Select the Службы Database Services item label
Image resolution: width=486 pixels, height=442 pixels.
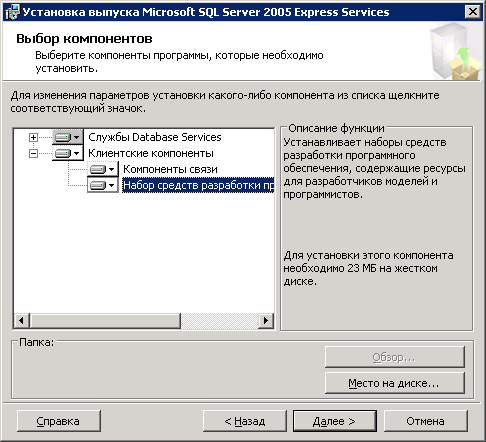point(155,137)
